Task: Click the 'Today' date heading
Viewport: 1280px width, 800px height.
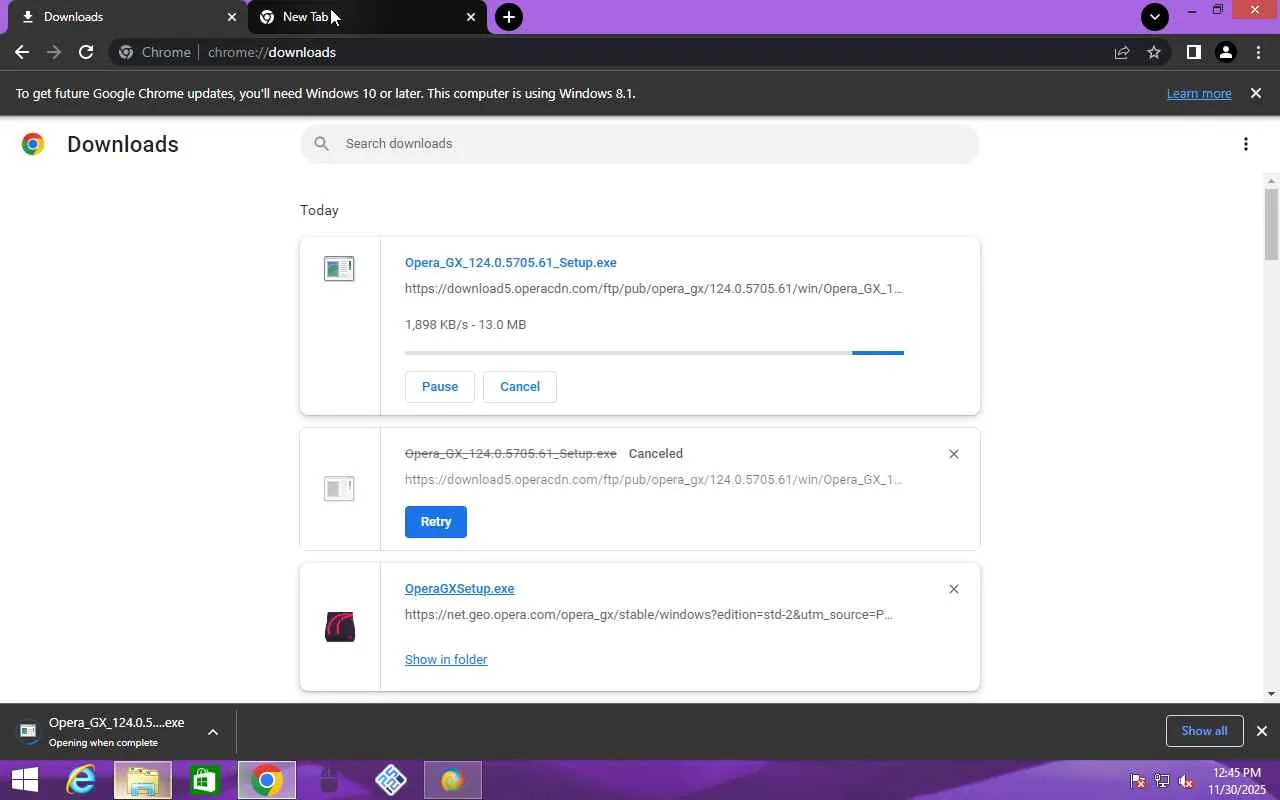Action: click(x=319, y=210)
